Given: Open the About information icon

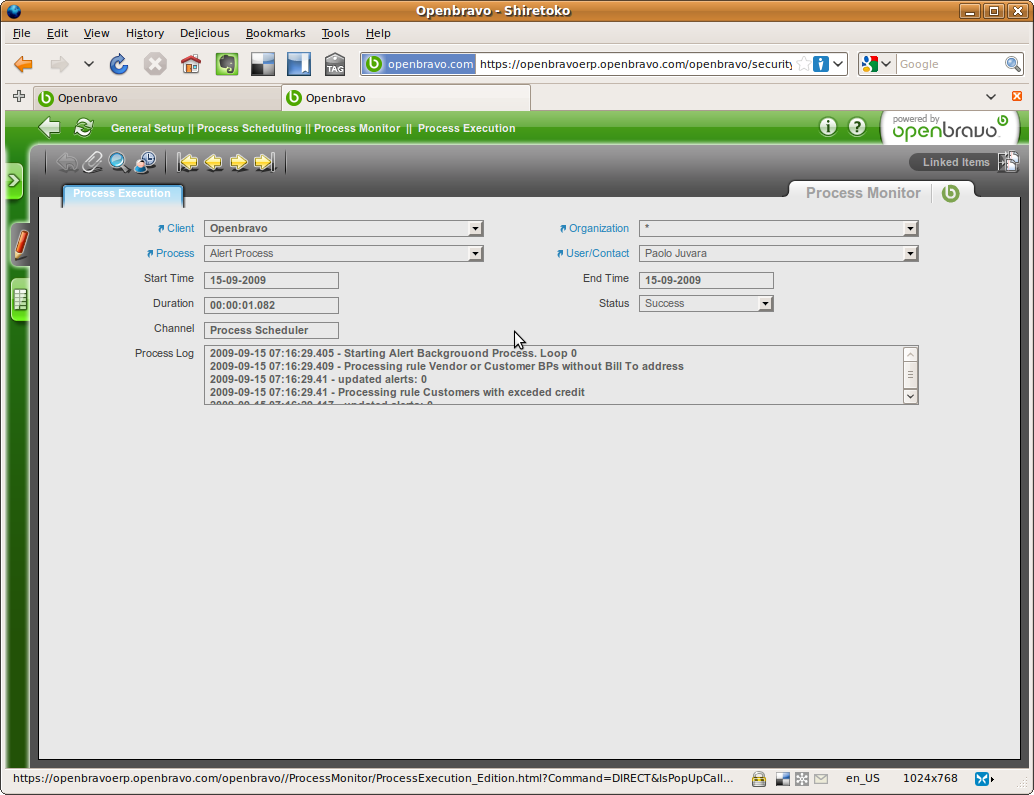Looking at the screenshot, I should point(828,127).
